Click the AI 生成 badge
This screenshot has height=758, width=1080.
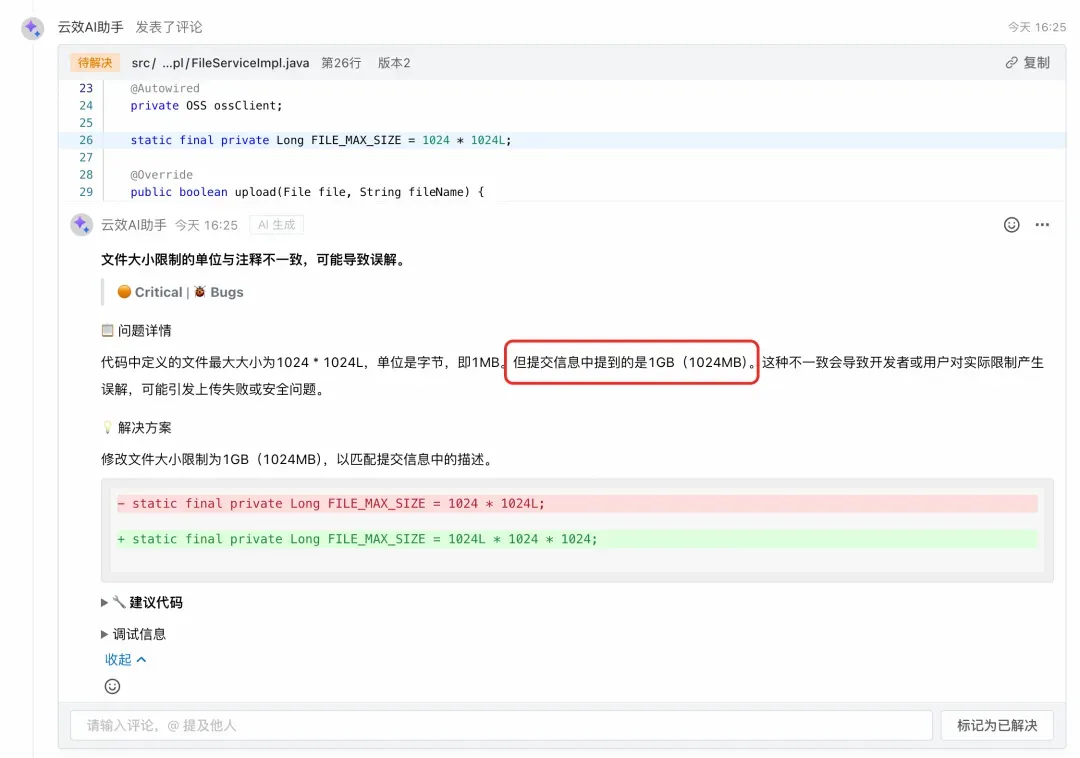[x=276, y=224]
